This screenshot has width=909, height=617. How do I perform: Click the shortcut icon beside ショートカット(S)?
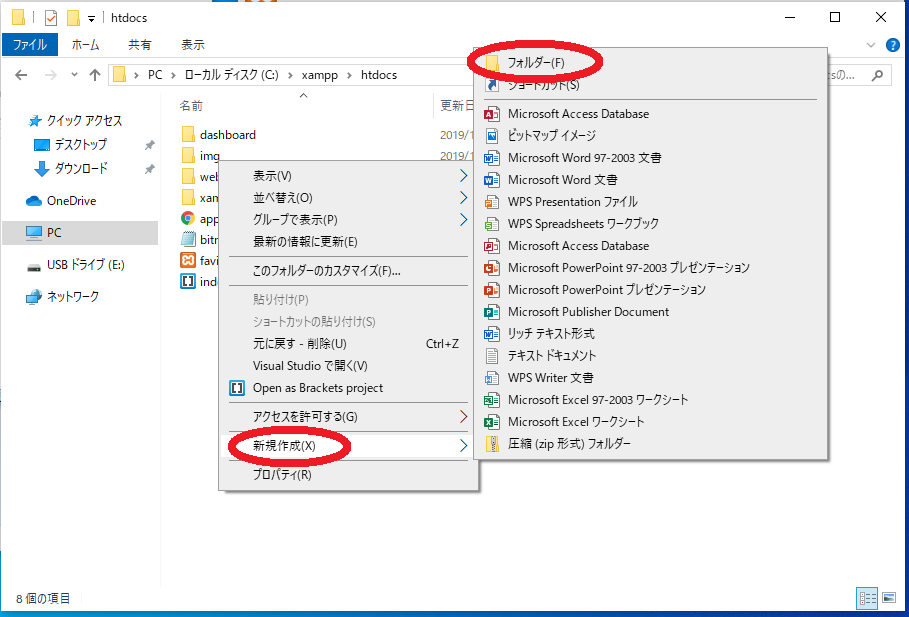(x=492, y=85)
